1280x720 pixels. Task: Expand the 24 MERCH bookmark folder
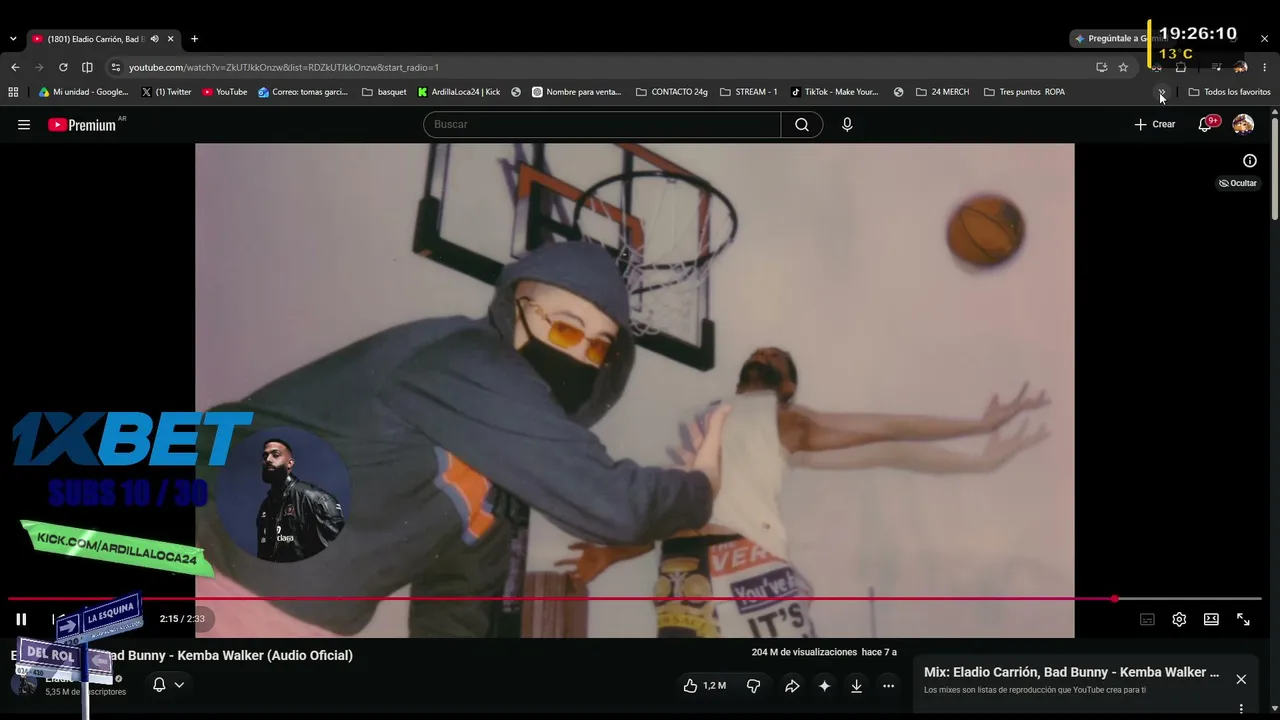(942, 92)
